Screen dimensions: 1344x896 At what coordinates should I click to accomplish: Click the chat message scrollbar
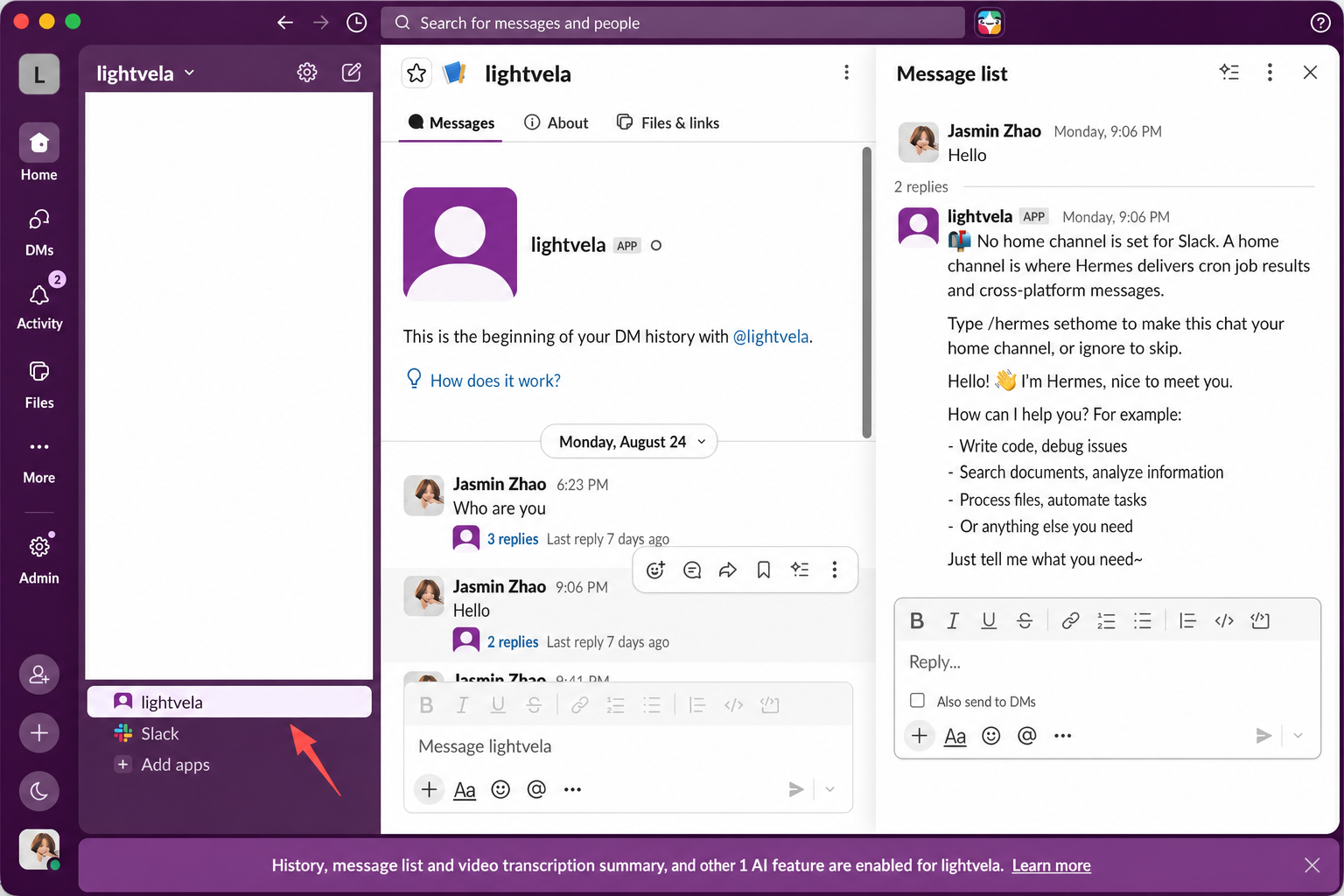click(867, 292)
